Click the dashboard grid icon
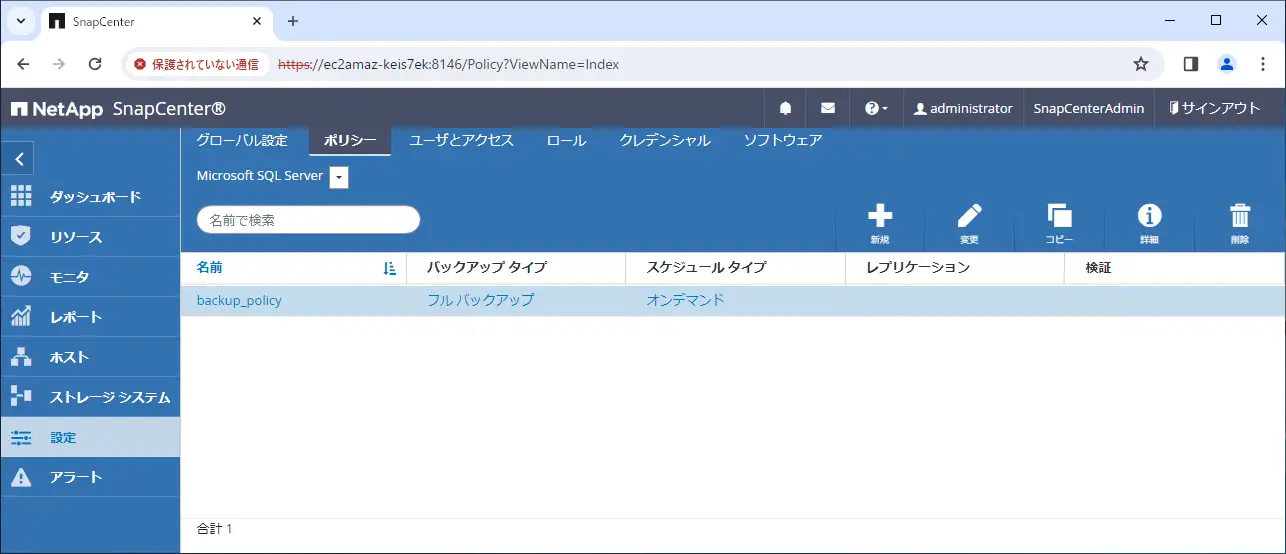This screenshot has height=554, width=1286. pos(21,196)
